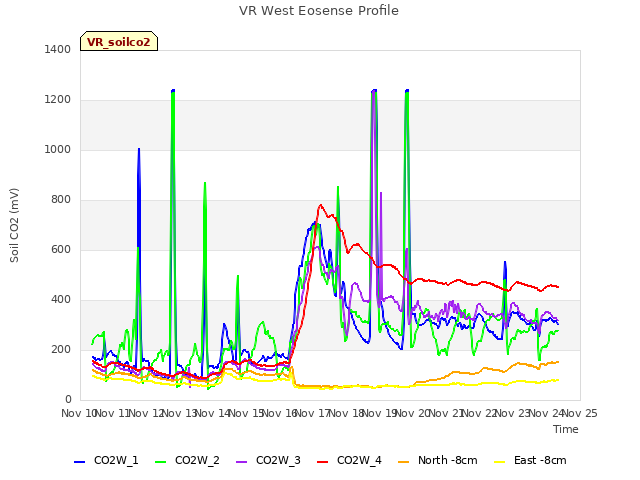Click the red CO2W_4 legend swatch

pyautogui.click(x=322, y=462)
